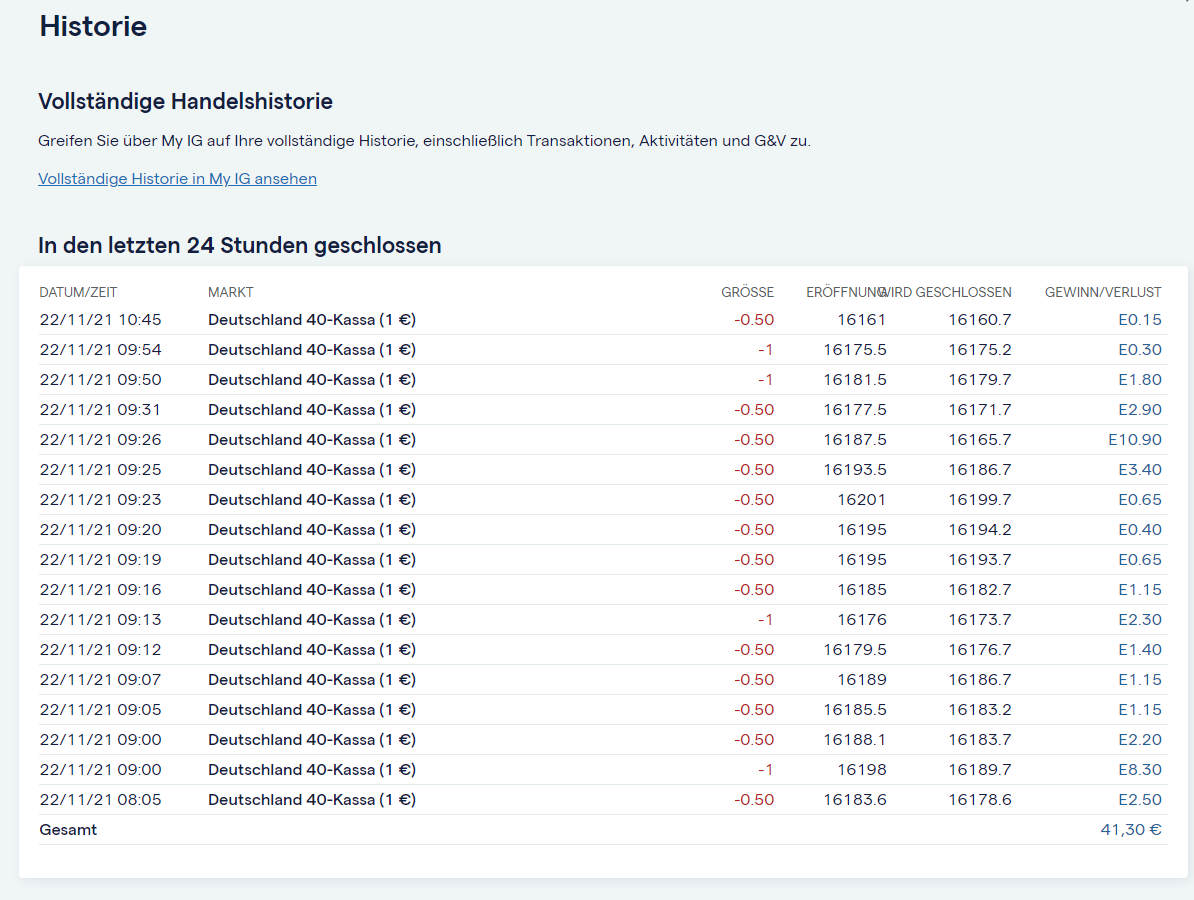Viewport: 1194px width, 900px height.
Task: Select date cell 22/11/21 09:54
Action: coord(101,350)
